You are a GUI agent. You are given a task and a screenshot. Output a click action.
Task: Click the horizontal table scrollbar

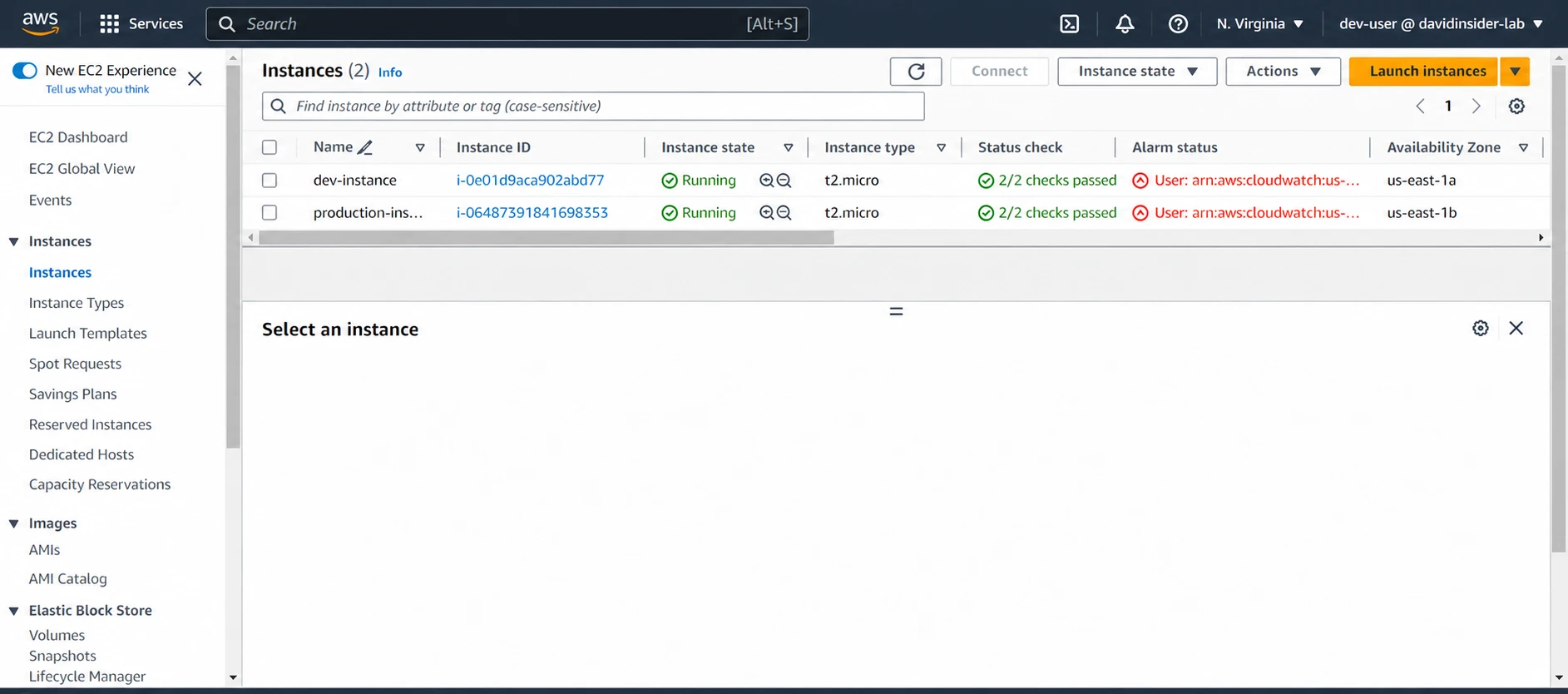click(x=547, y=238)
